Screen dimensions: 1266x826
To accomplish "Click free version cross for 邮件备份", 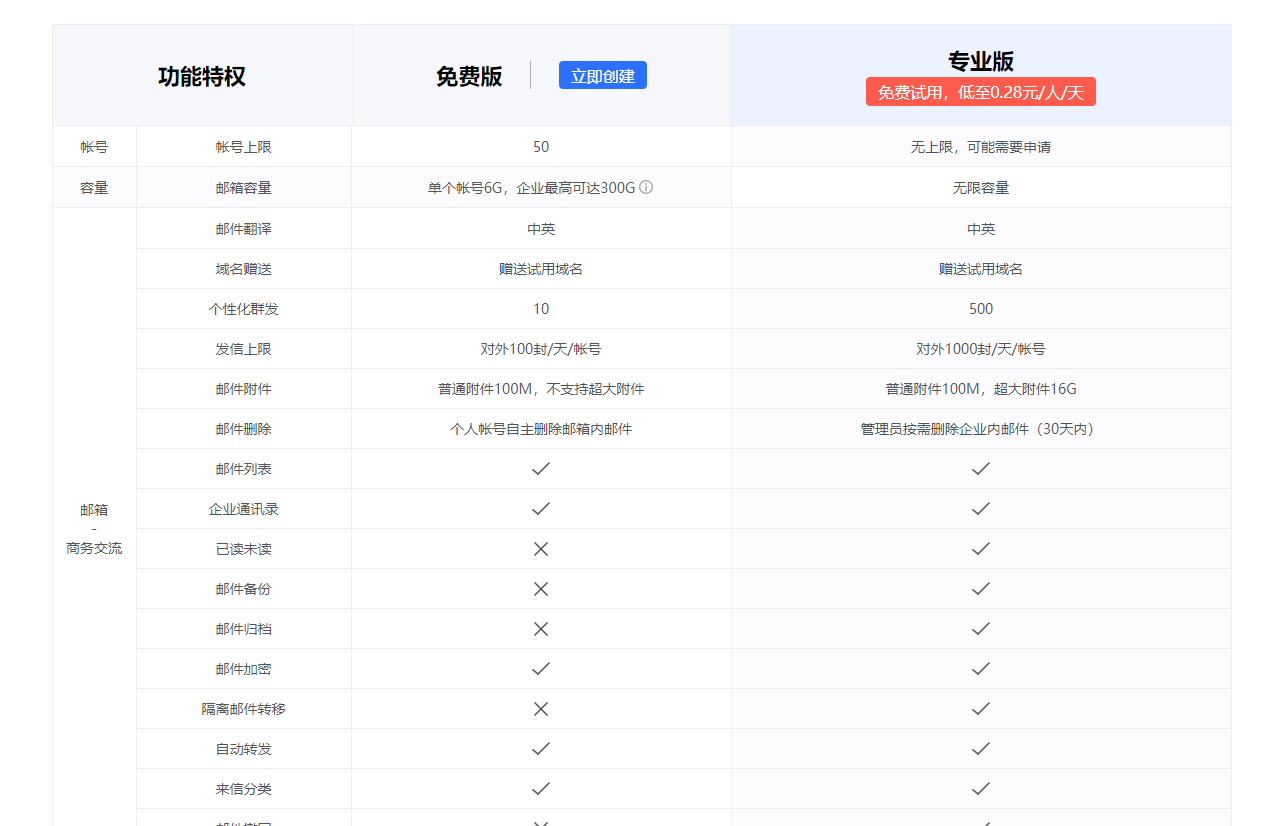I will 541,589.
